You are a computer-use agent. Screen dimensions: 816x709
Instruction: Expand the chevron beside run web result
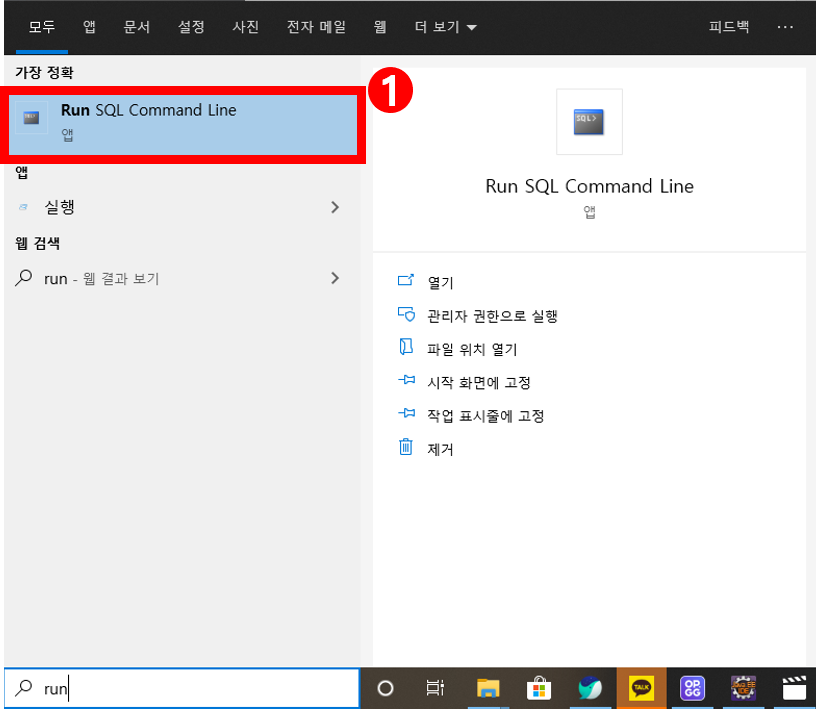pos(335,278)
